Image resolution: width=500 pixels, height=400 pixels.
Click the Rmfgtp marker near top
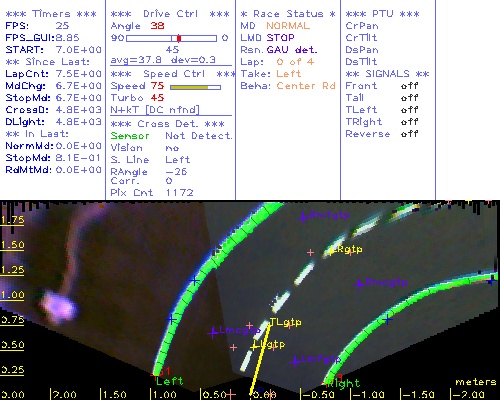click(303, 217)
